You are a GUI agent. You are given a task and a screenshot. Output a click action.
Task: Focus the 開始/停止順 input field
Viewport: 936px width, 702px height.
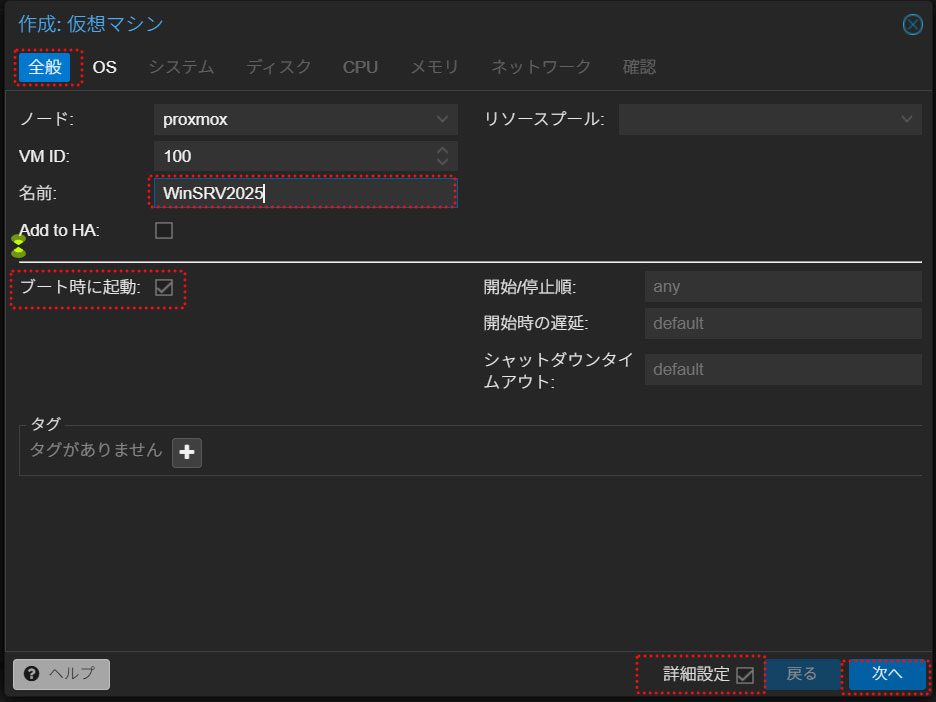pyautogui.click(x=782, y=287)
